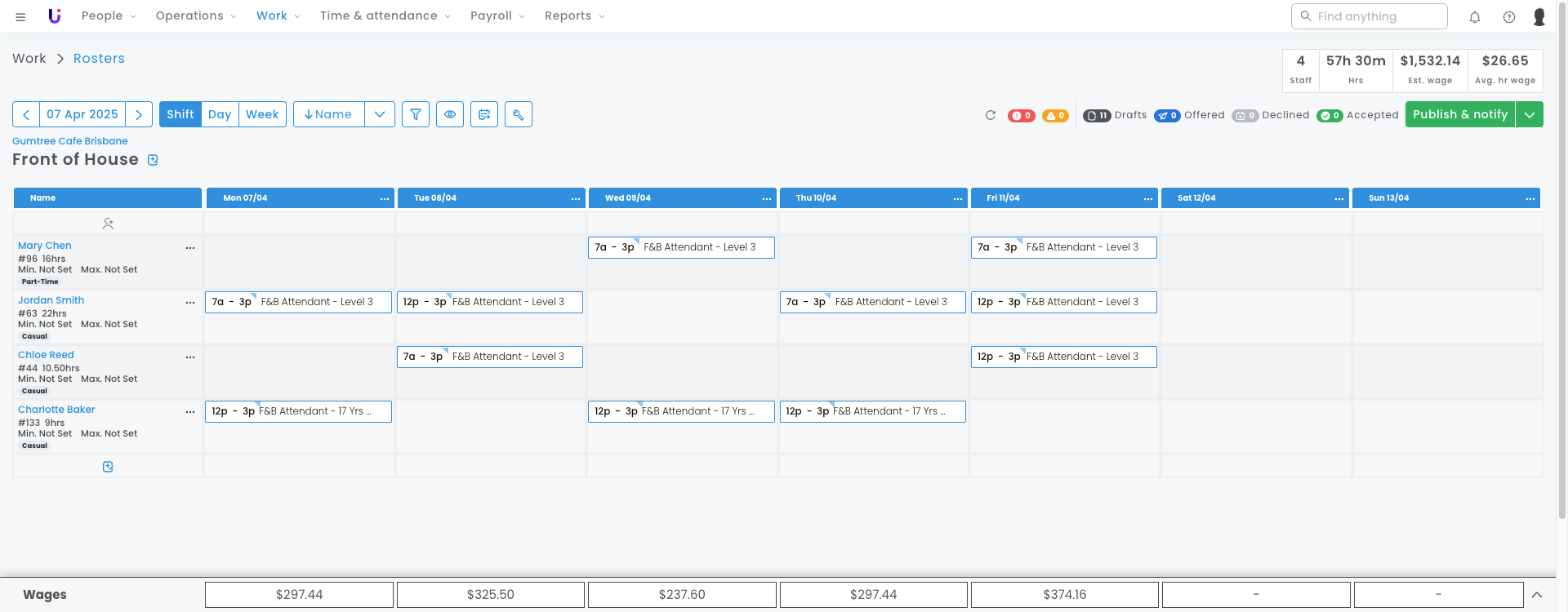
Task: Open the Time & attendance menu
Action: coord(385,16)
